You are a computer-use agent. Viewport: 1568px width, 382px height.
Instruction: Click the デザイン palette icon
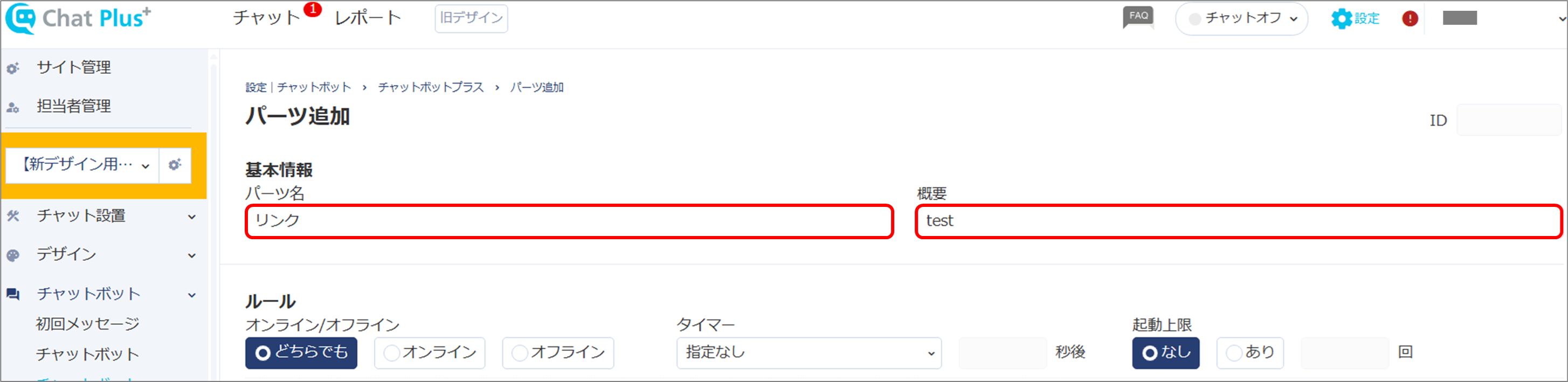[x=13, y=255]
